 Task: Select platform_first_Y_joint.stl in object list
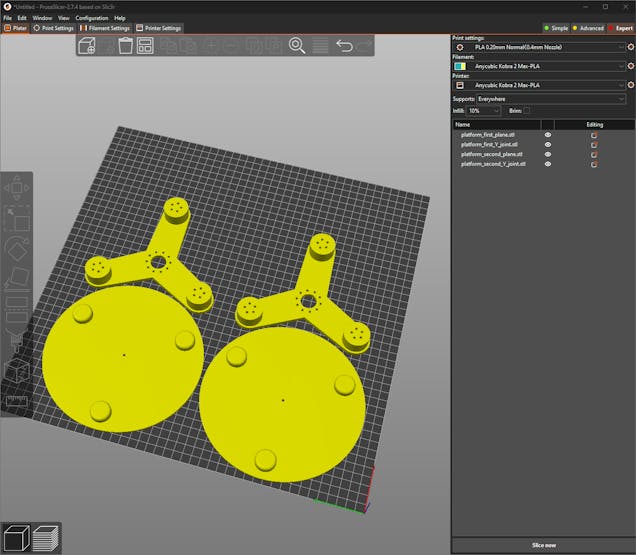(x=487, y=144)
